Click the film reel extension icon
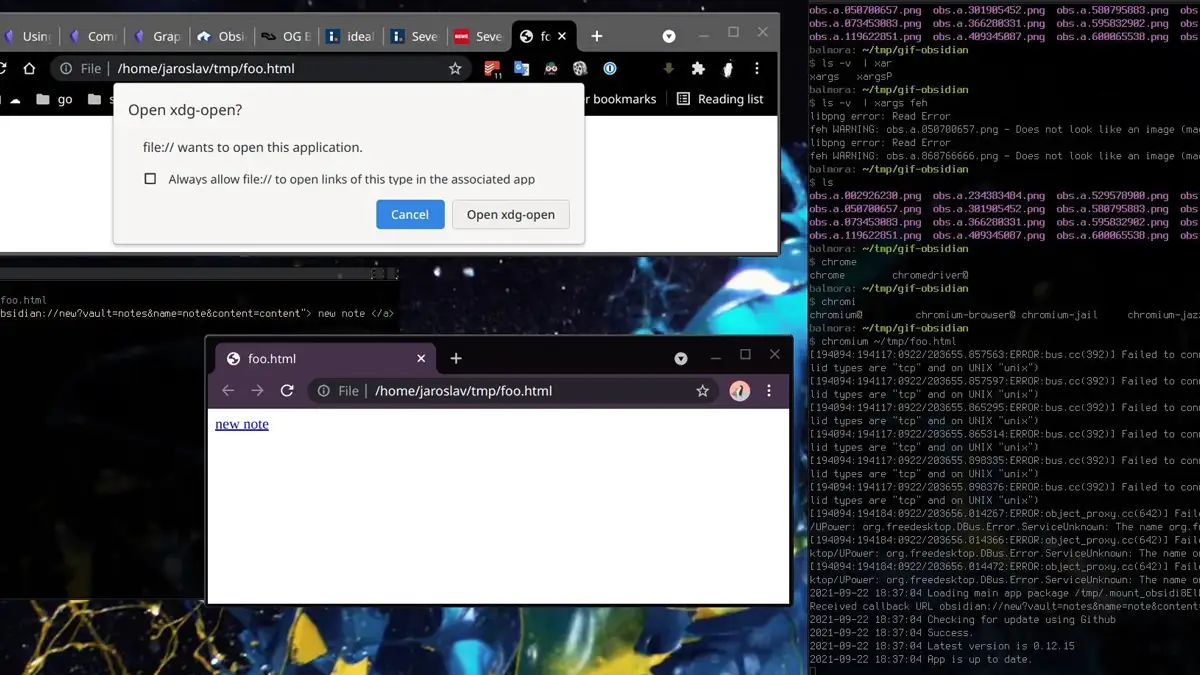Screen dimensions: 1200x675 pos(580,68)
